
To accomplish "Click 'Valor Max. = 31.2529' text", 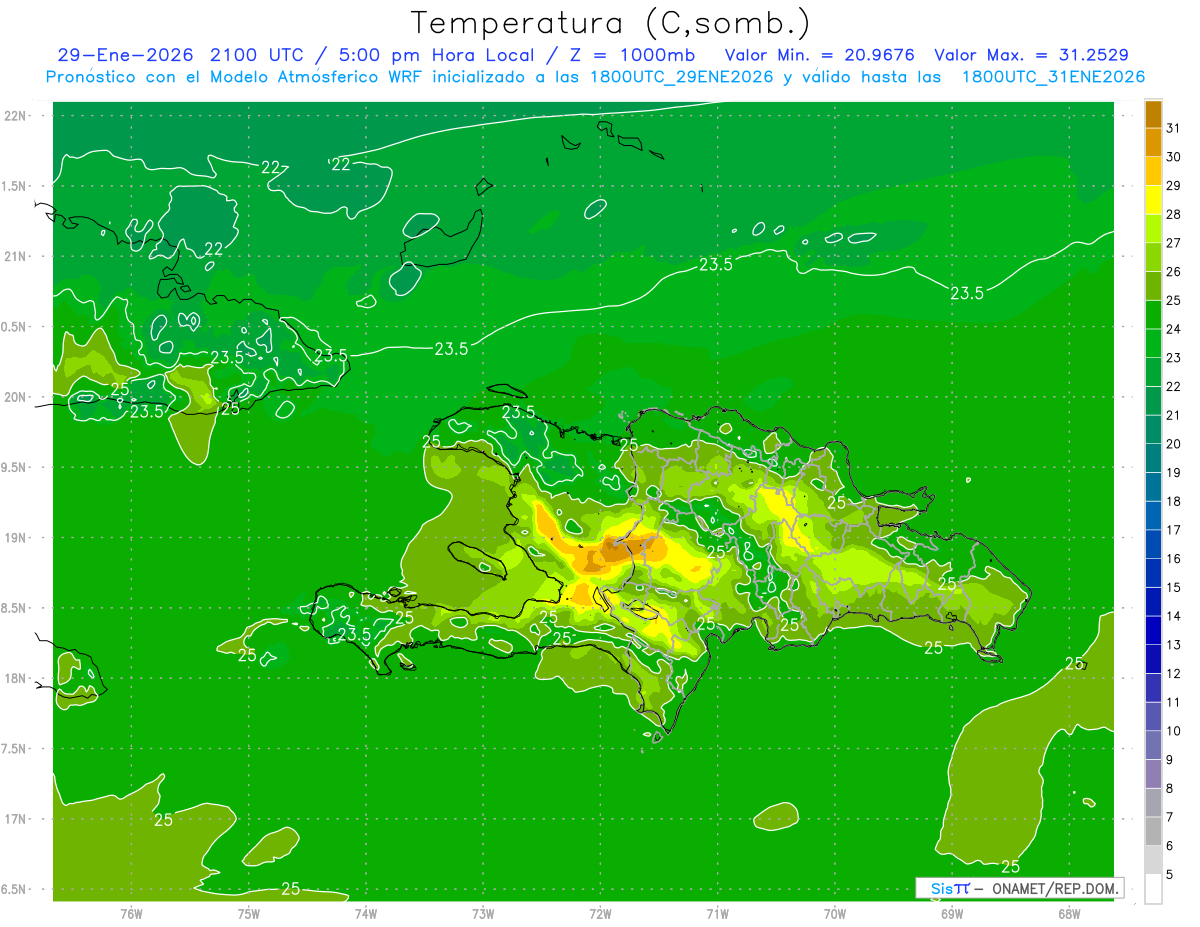I will click(1032, 55).
